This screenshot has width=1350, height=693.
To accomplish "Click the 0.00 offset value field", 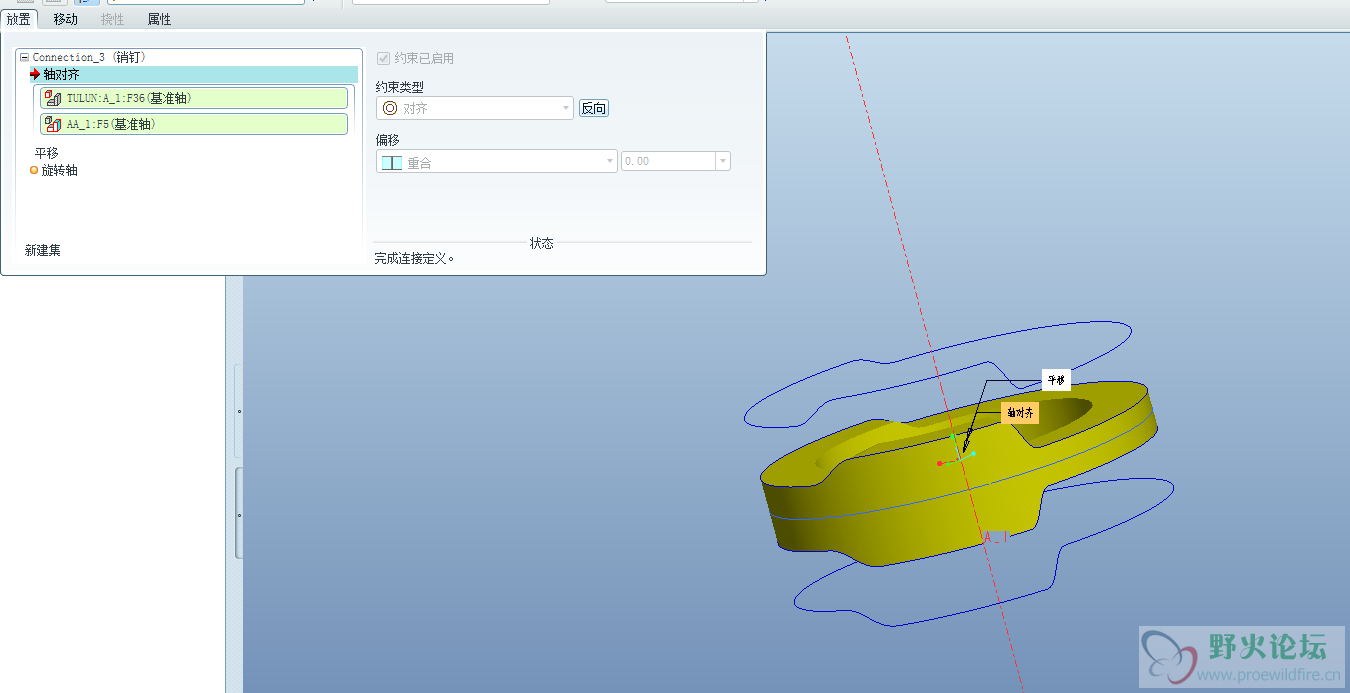I will click(x=668, y=161).
